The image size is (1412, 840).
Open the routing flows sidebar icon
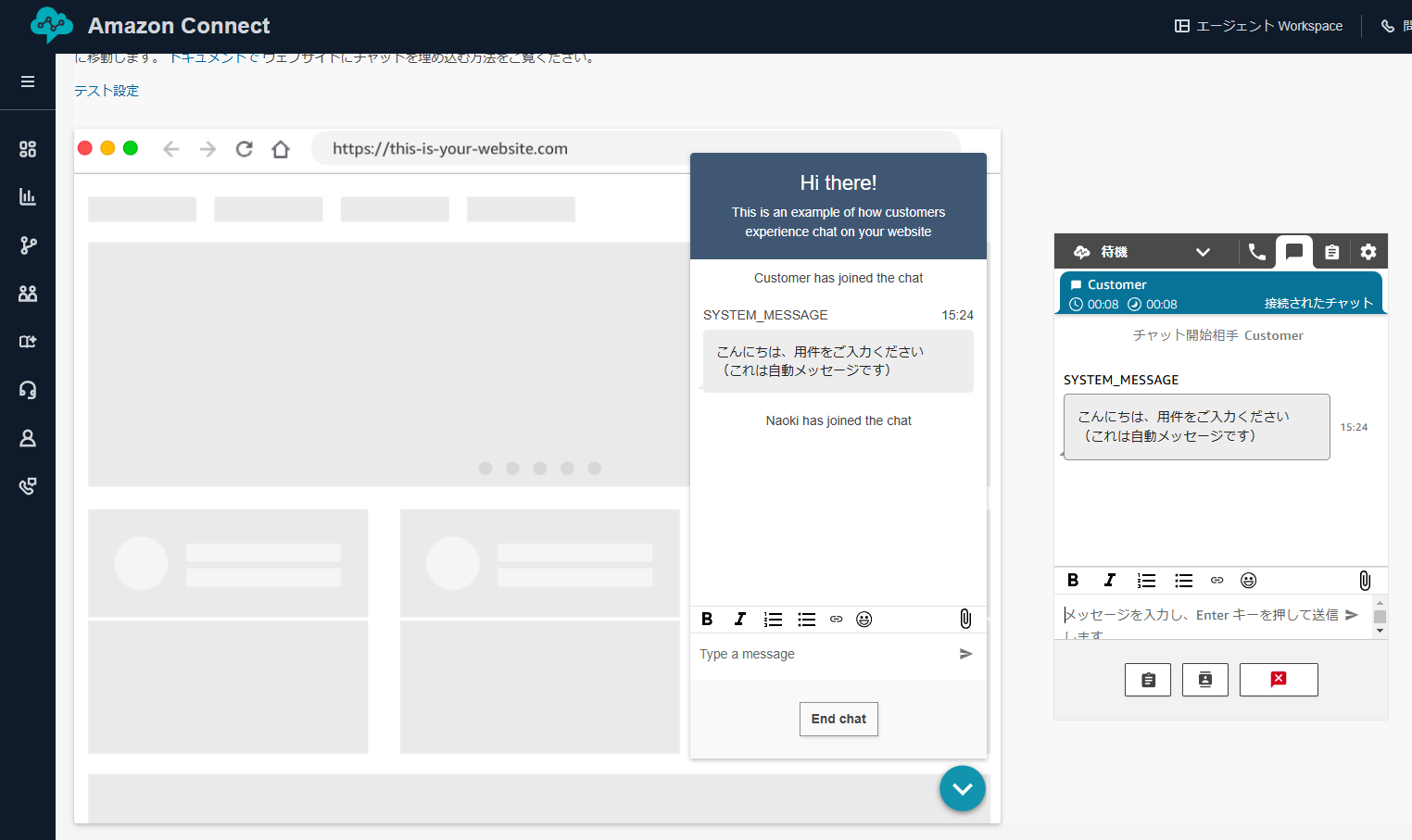(x=28, y=245)
